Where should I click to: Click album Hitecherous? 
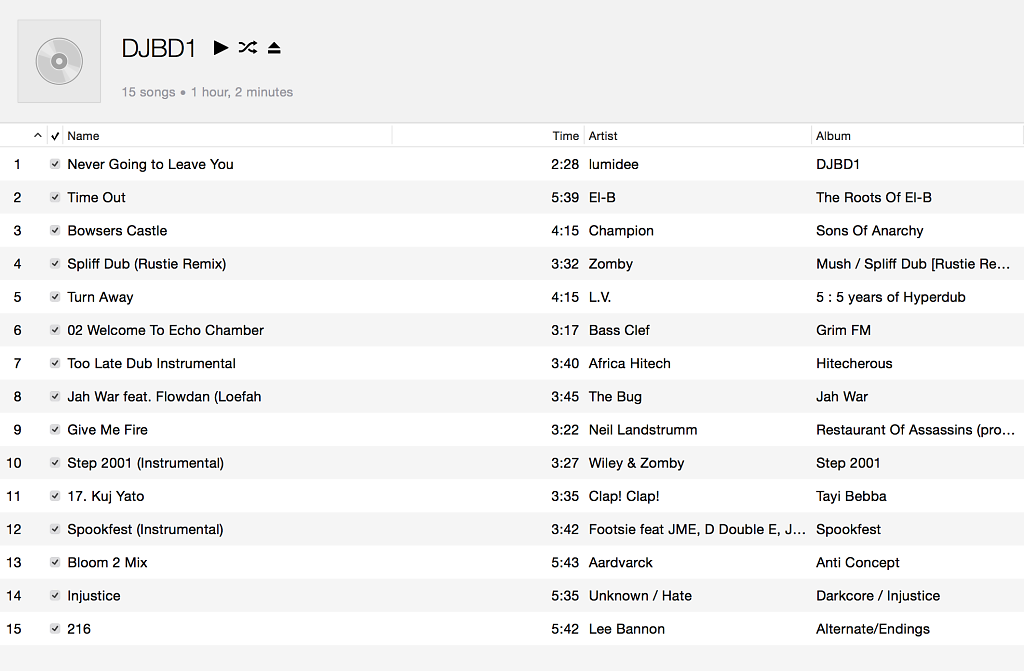[854, 363]
